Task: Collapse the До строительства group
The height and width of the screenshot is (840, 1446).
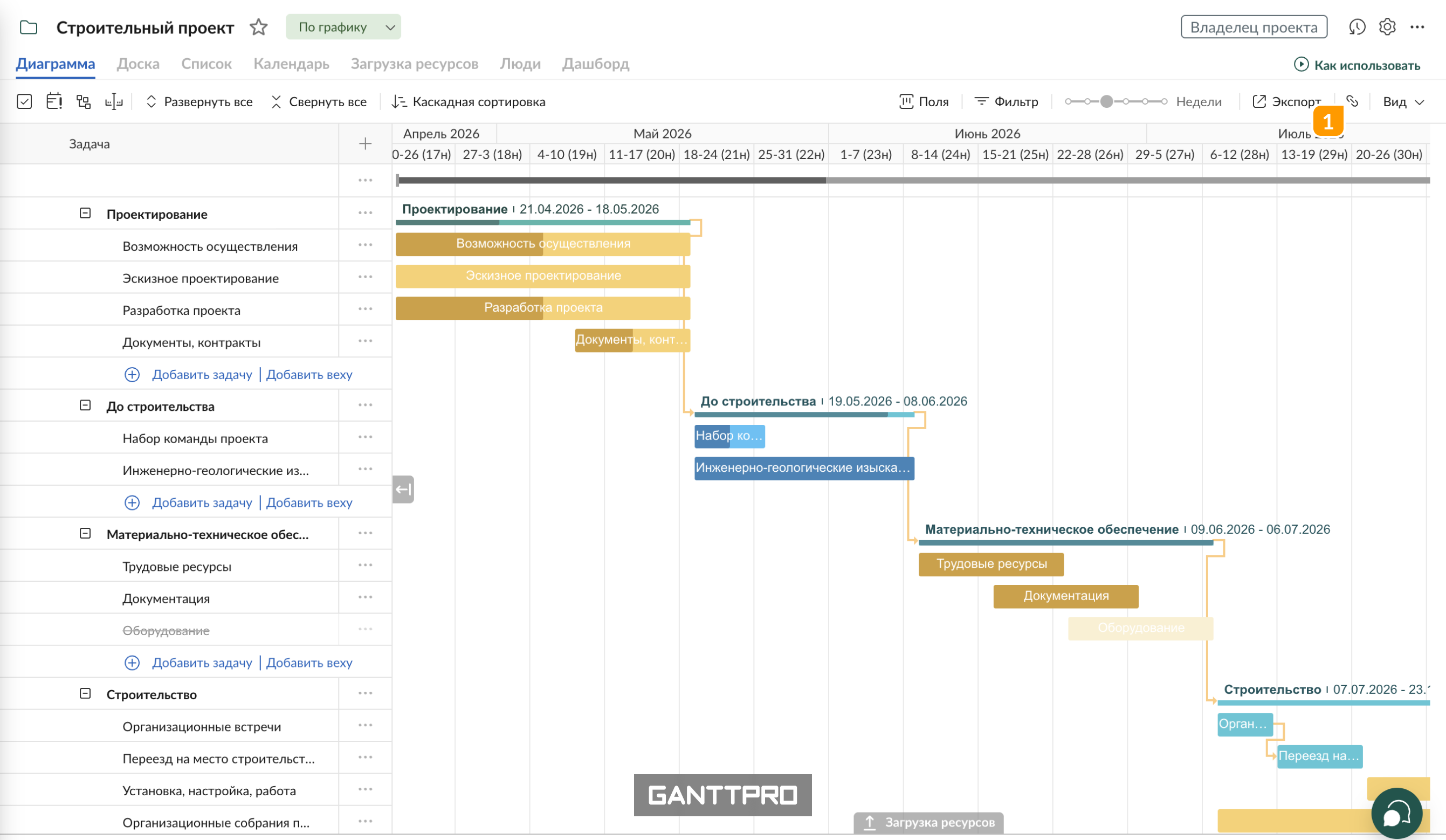Action: coord(85,405)
